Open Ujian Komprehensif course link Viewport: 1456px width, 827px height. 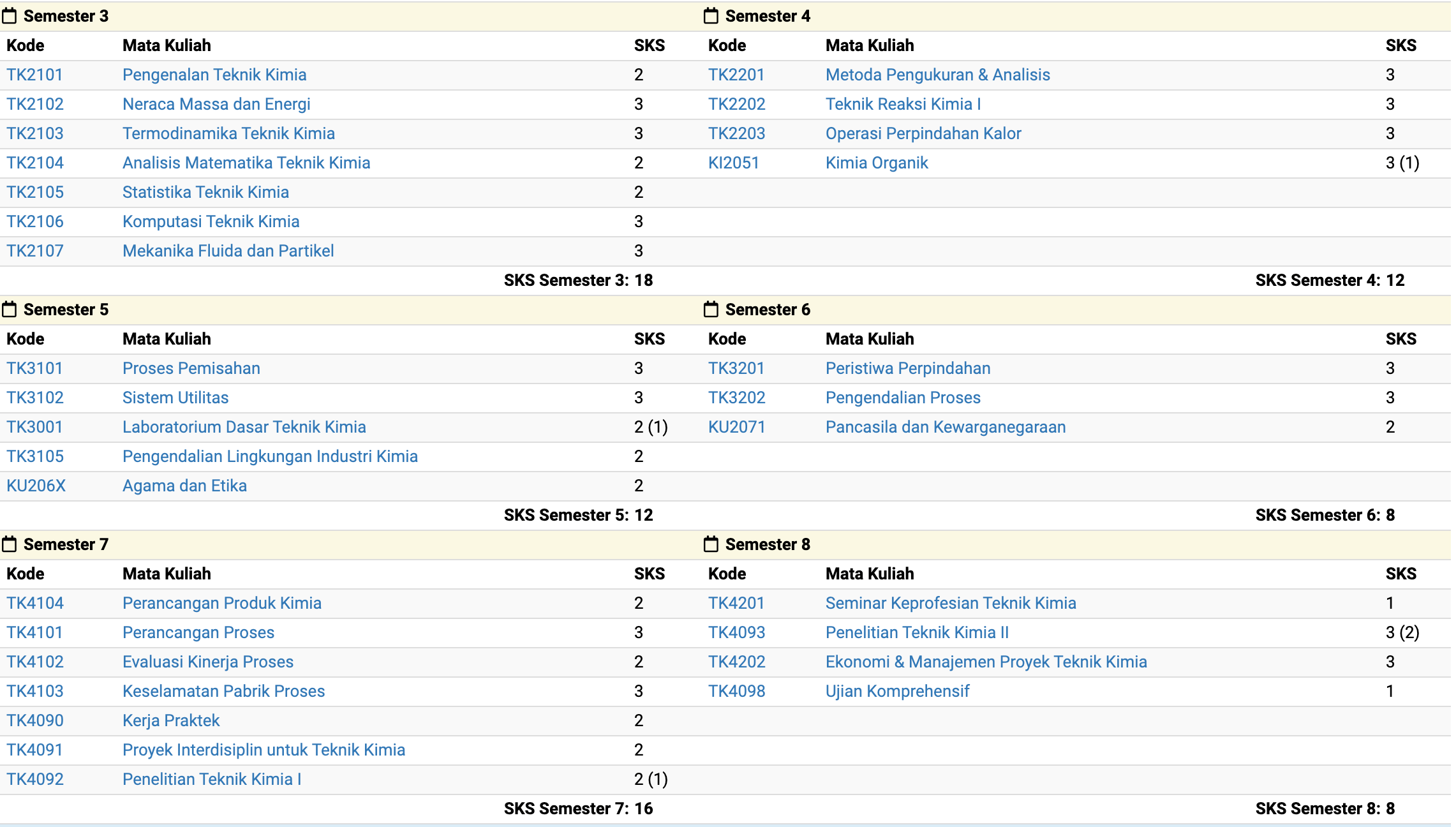tap(897, 691)
